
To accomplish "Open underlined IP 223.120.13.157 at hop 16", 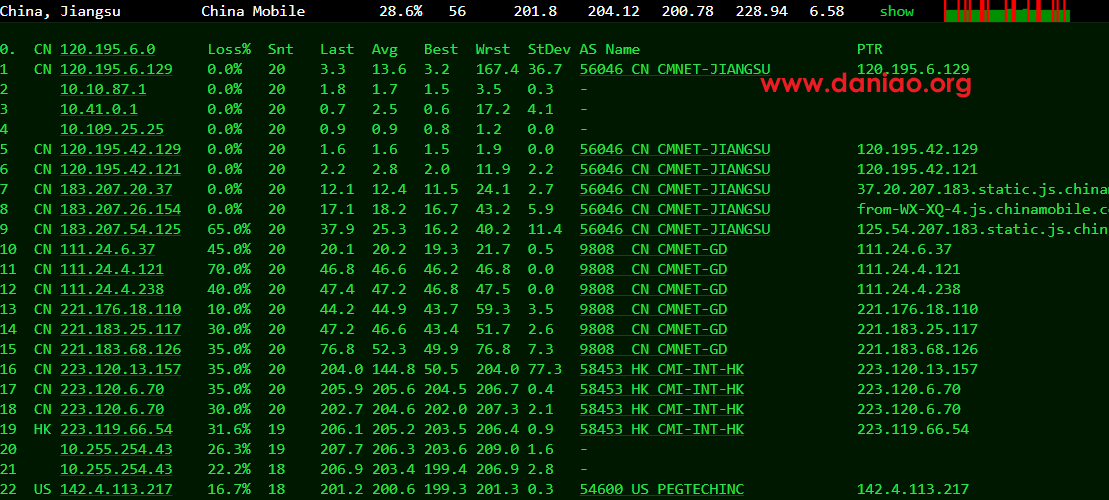I will [x=120, y=369].
